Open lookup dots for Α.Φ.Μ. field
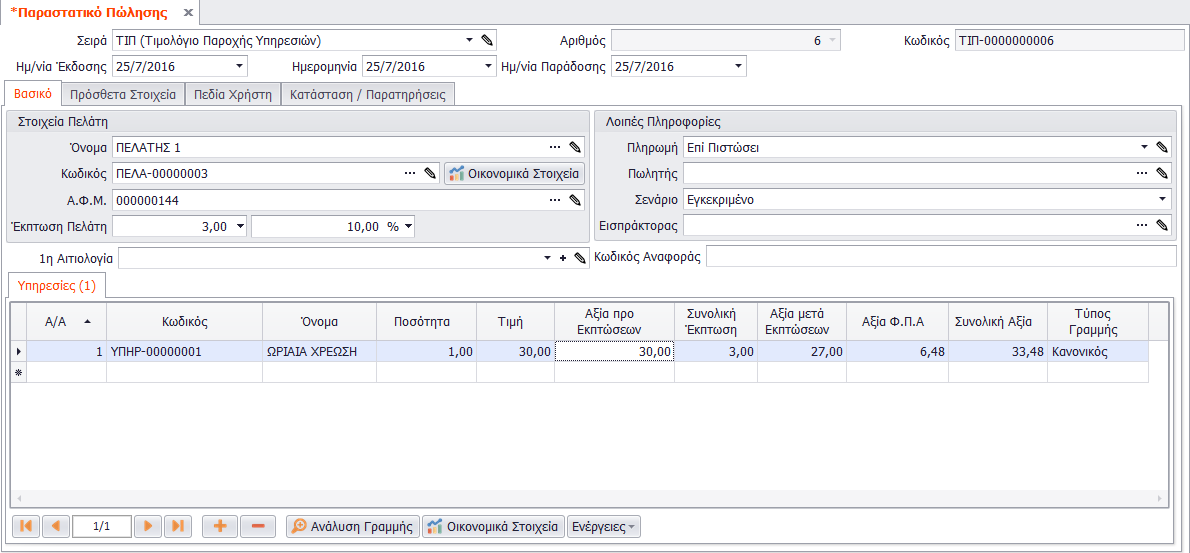This screenshot has height=553, width=1190. (x=555, y=200)
